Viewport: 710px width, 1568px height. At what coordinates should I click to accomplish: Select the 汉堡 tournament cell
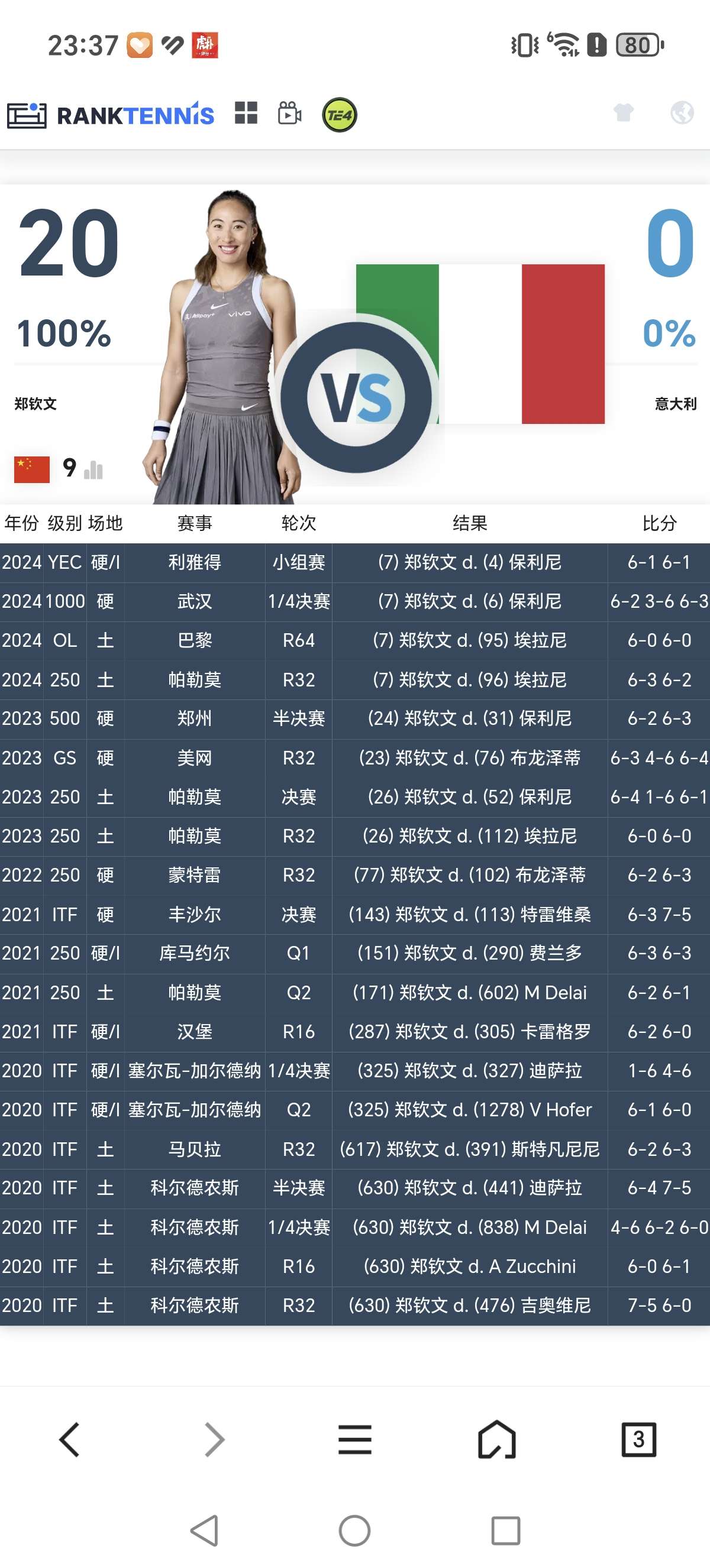195,1032
